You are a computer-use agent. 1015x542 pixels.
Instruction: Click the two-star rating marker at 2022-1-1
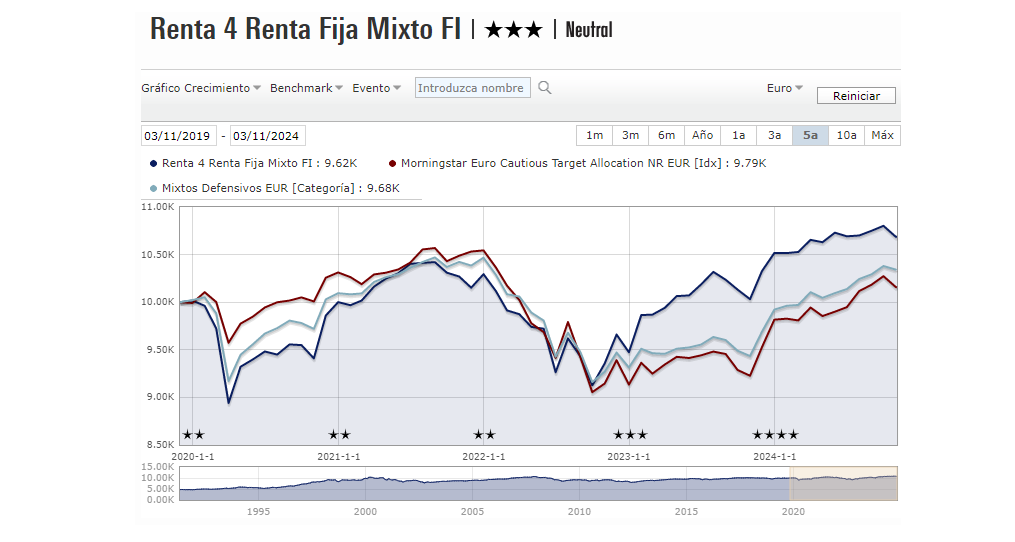tap(484, 435)
